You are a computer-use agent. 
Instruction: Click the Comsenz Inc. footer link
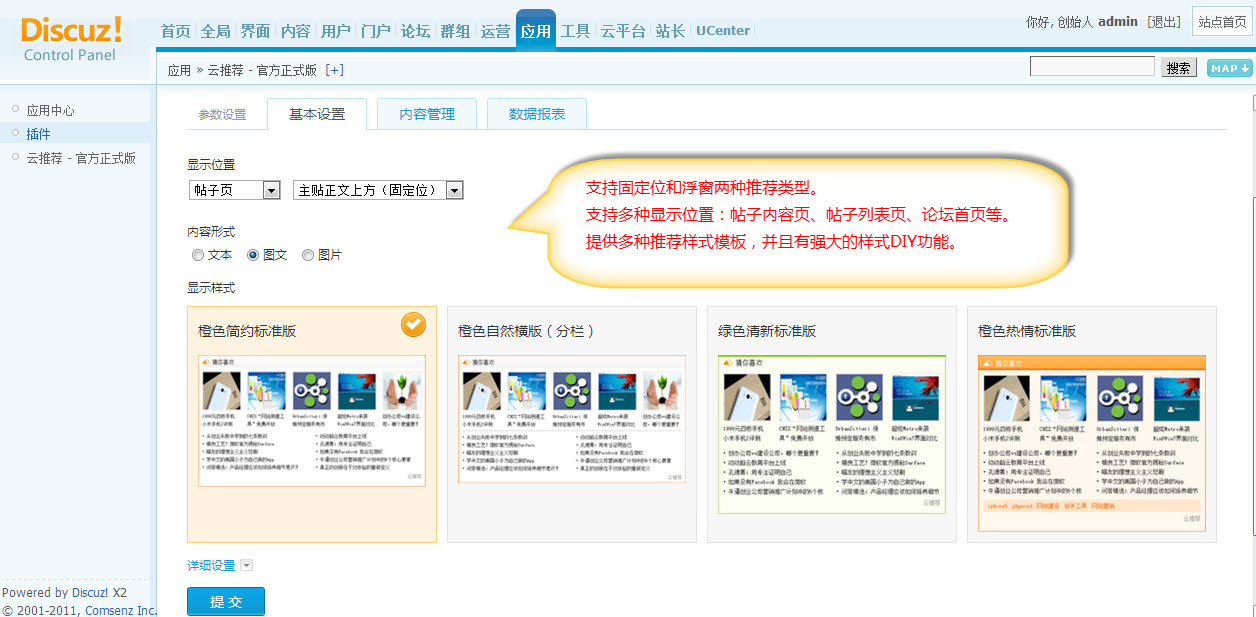pos(121,610)
